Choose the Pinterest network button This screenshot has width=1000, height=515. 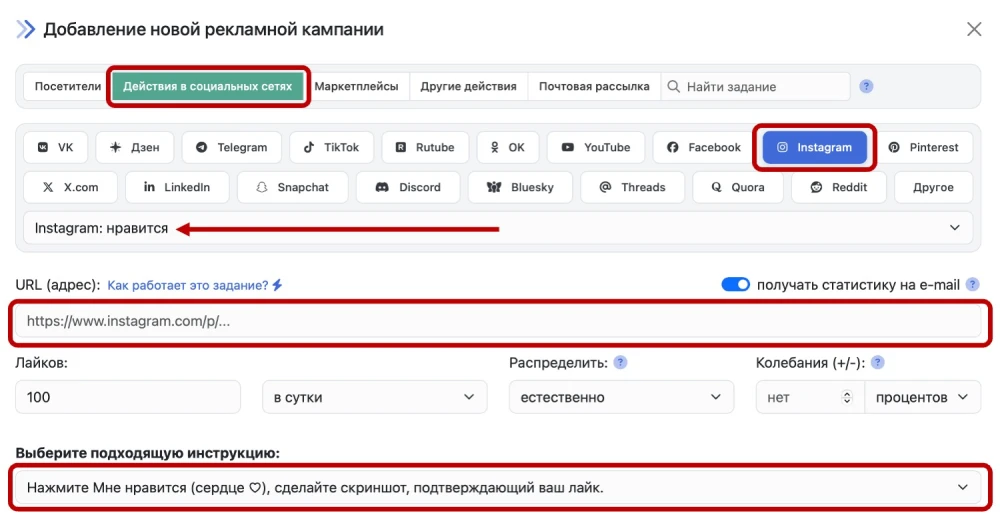(923, 147)
